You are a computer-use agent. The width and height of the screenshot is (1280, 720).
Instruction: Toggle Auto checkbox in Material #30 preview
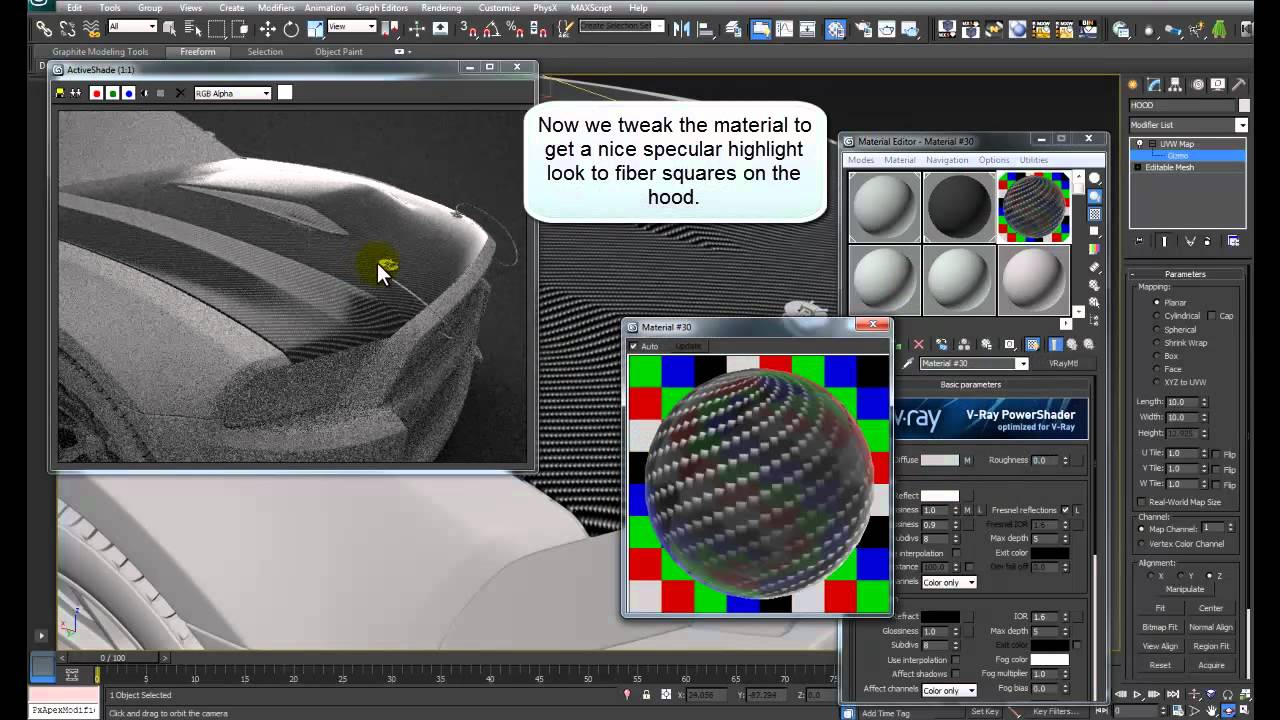click(x=633, y=346)
